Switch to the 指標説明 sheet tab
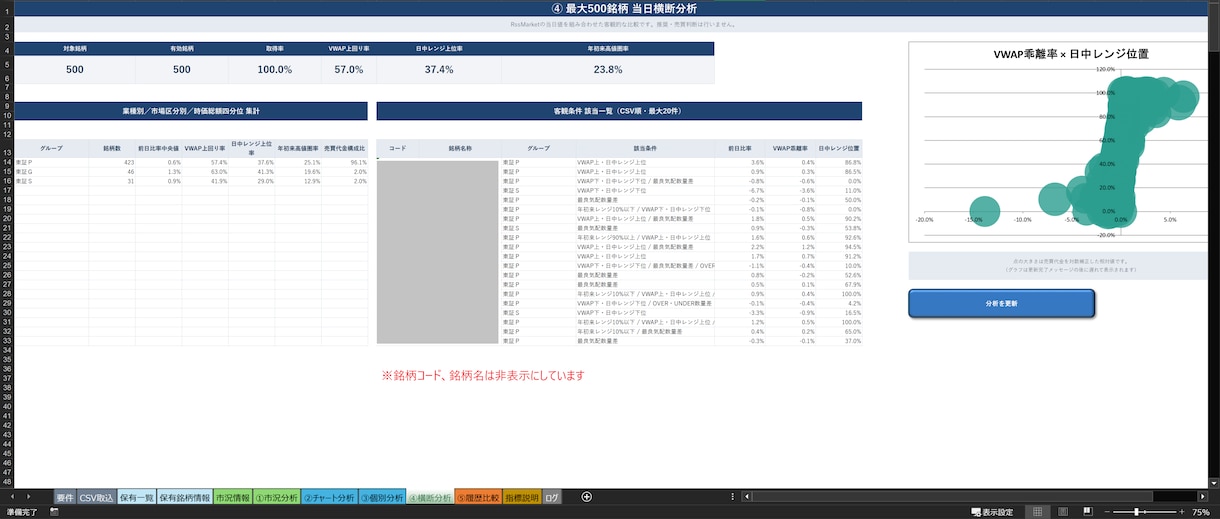This screenshot has height=519, width=1220. tap(522, 497)
